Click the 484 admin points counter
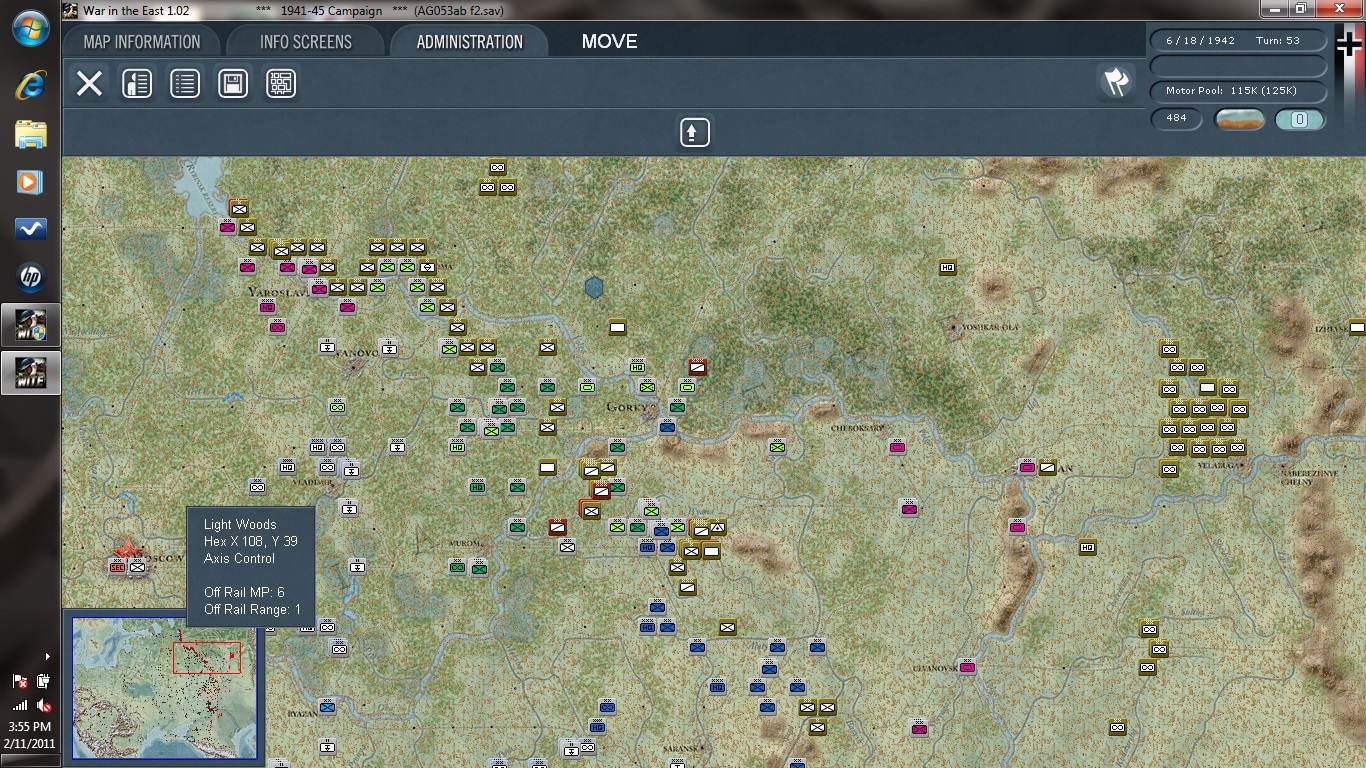This screenshot has width=1366, height=768. tap(1176, 119)
